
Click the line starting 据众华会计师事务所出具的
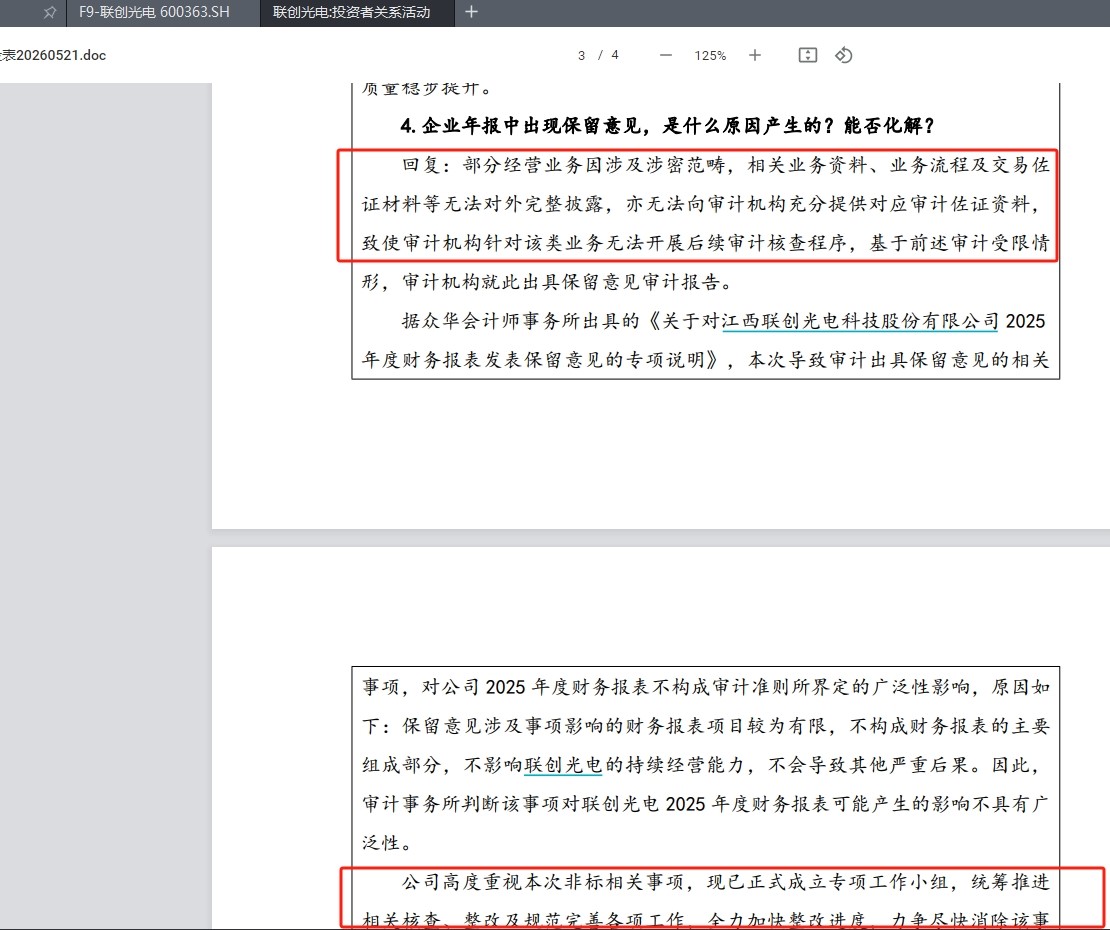[x=723, y=321]
